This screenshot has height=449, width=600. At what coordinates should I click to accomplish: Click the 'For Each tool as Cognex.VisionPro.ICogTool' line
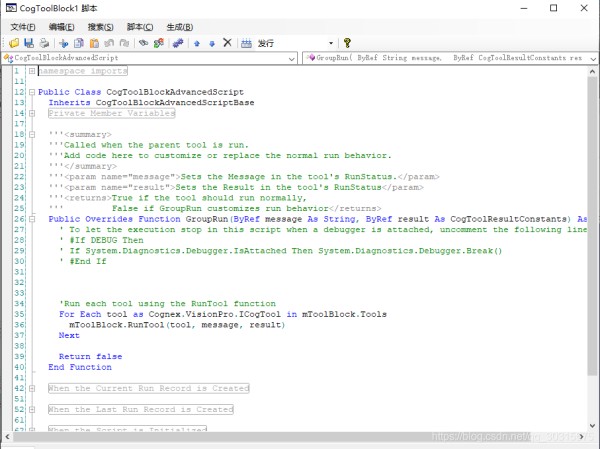pos(223,314)
